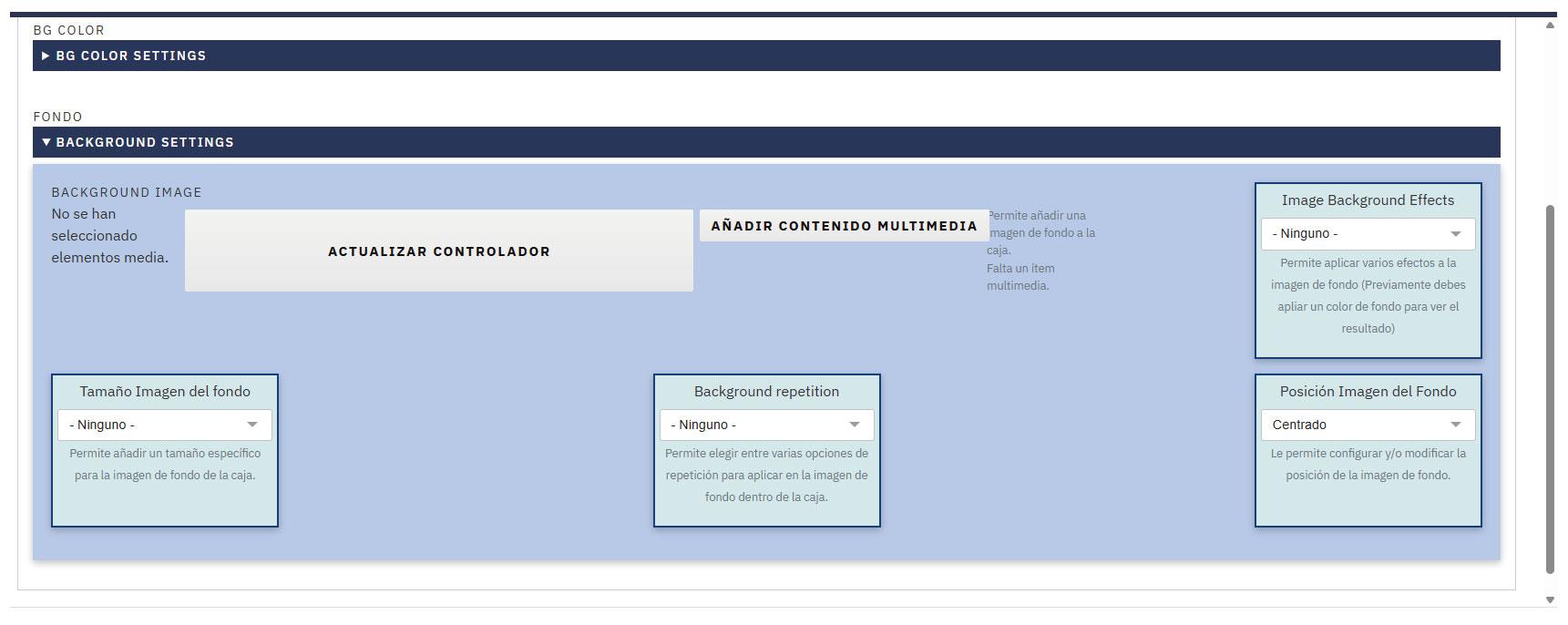Image resolution: width=1568 pixels, height=625 pixels.
Task: Click the 'Posición Imagen del Fondo' title text
Action: [x=1368, y=392]
